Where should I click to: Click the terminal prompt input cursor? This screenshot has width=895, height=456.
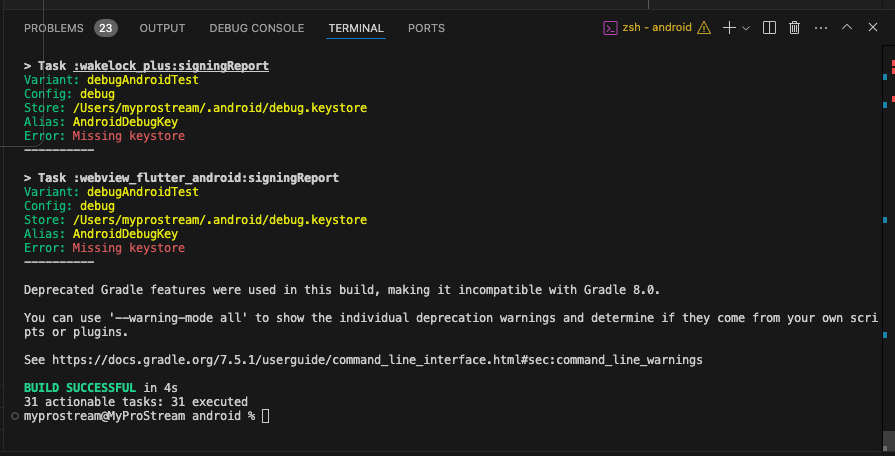tap(265, 416)
